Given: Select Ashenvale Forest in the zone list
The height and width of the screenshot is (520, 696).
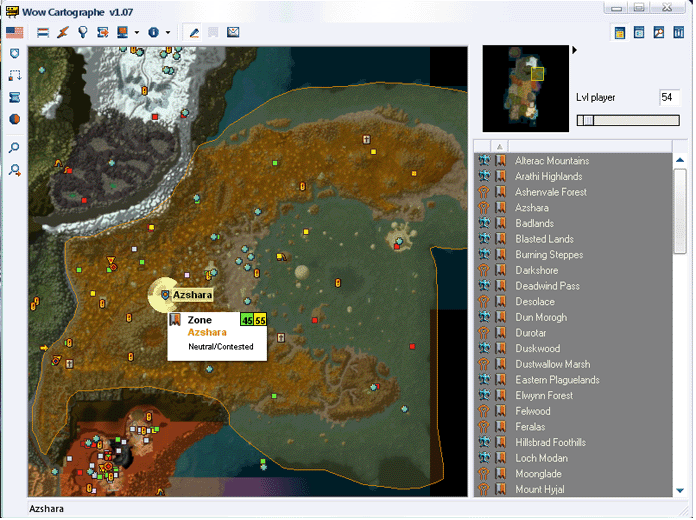Looking at the screenshot, I should coord(550,192).
